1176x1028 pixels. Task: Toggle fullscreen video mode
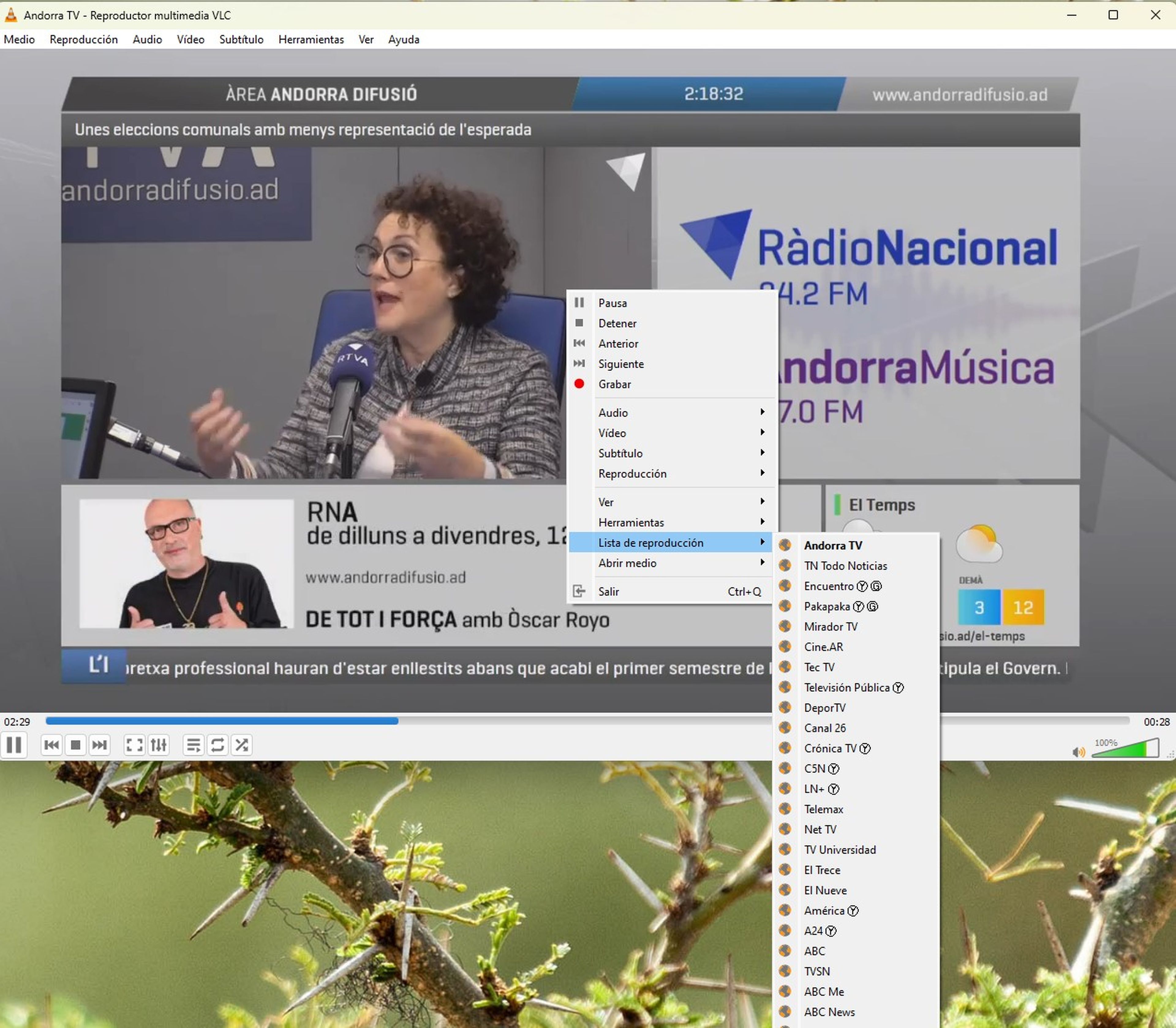point(134,745)
